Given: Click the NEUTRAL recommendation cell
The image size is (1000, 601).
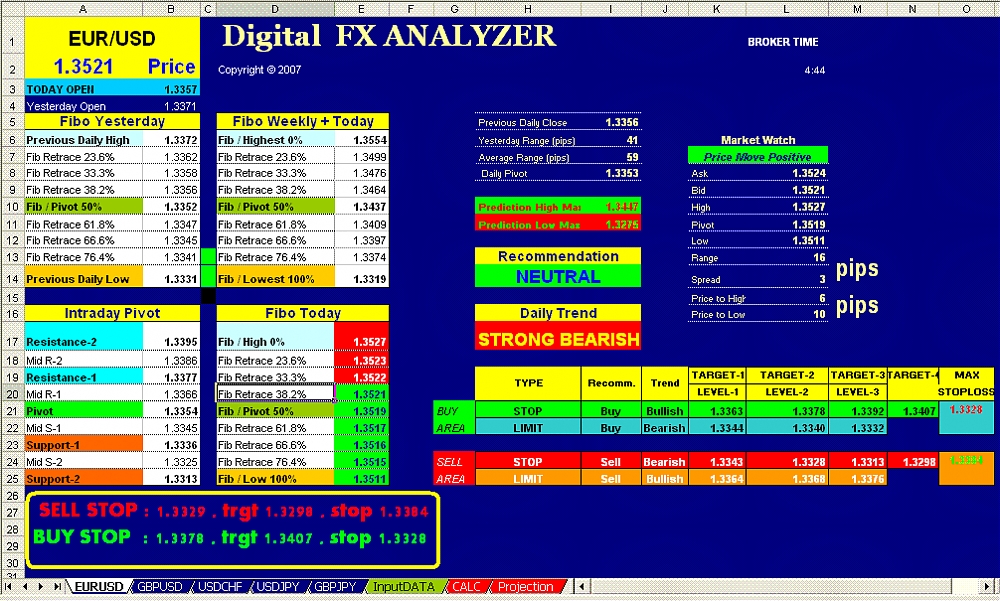Looking at the screenshot, I should [558, 277].
